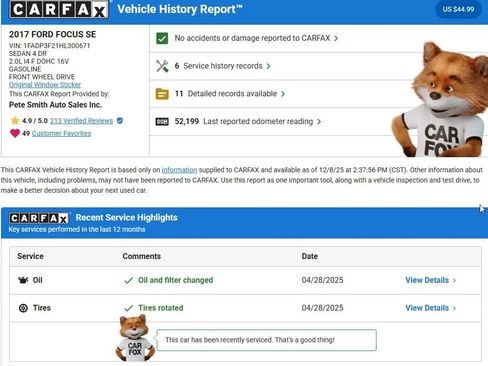The image size is (488, 366).
Task: Click the Recent Service Highlights heading
Action: pyautogui.click(x=127, y=218)
